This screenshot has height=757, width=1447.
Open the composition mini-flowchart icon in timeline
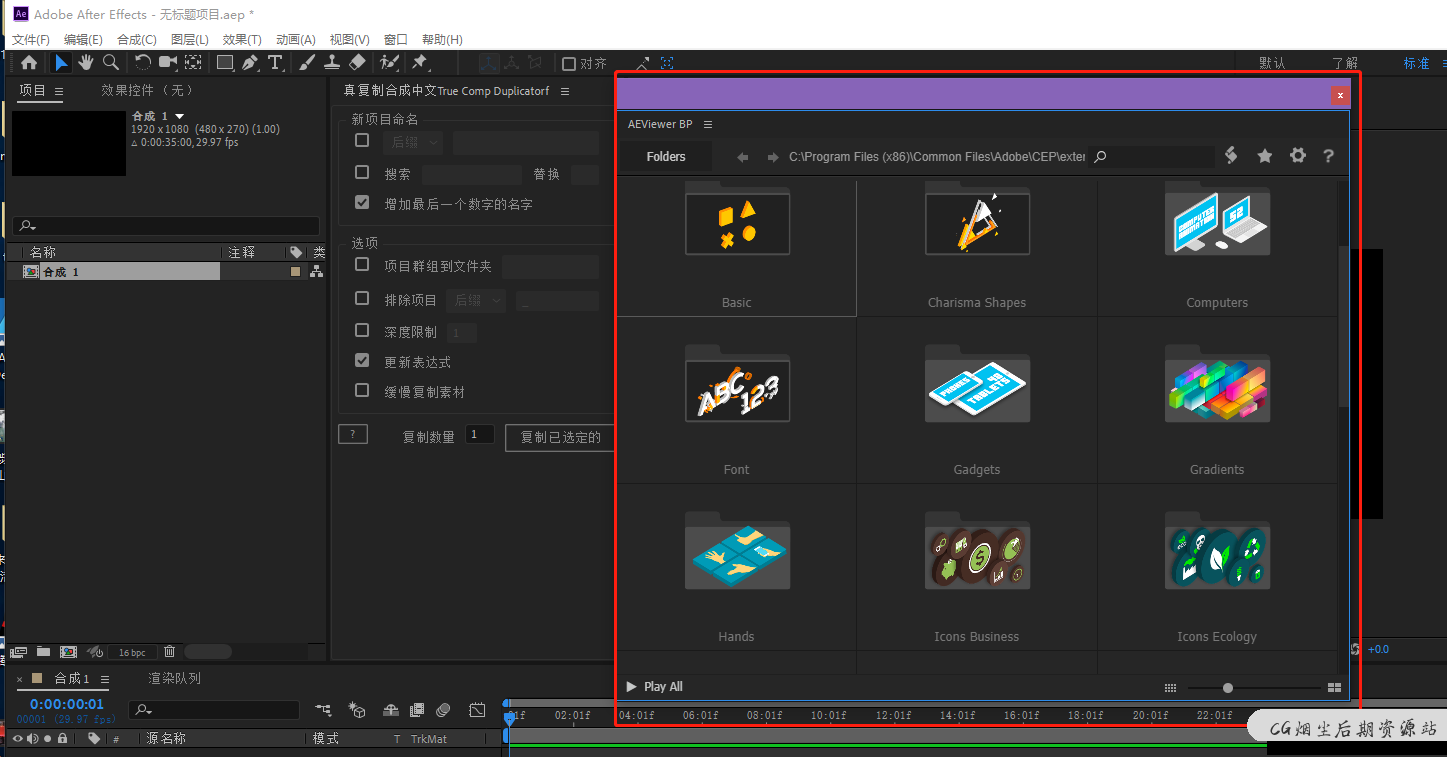point(323,710)
